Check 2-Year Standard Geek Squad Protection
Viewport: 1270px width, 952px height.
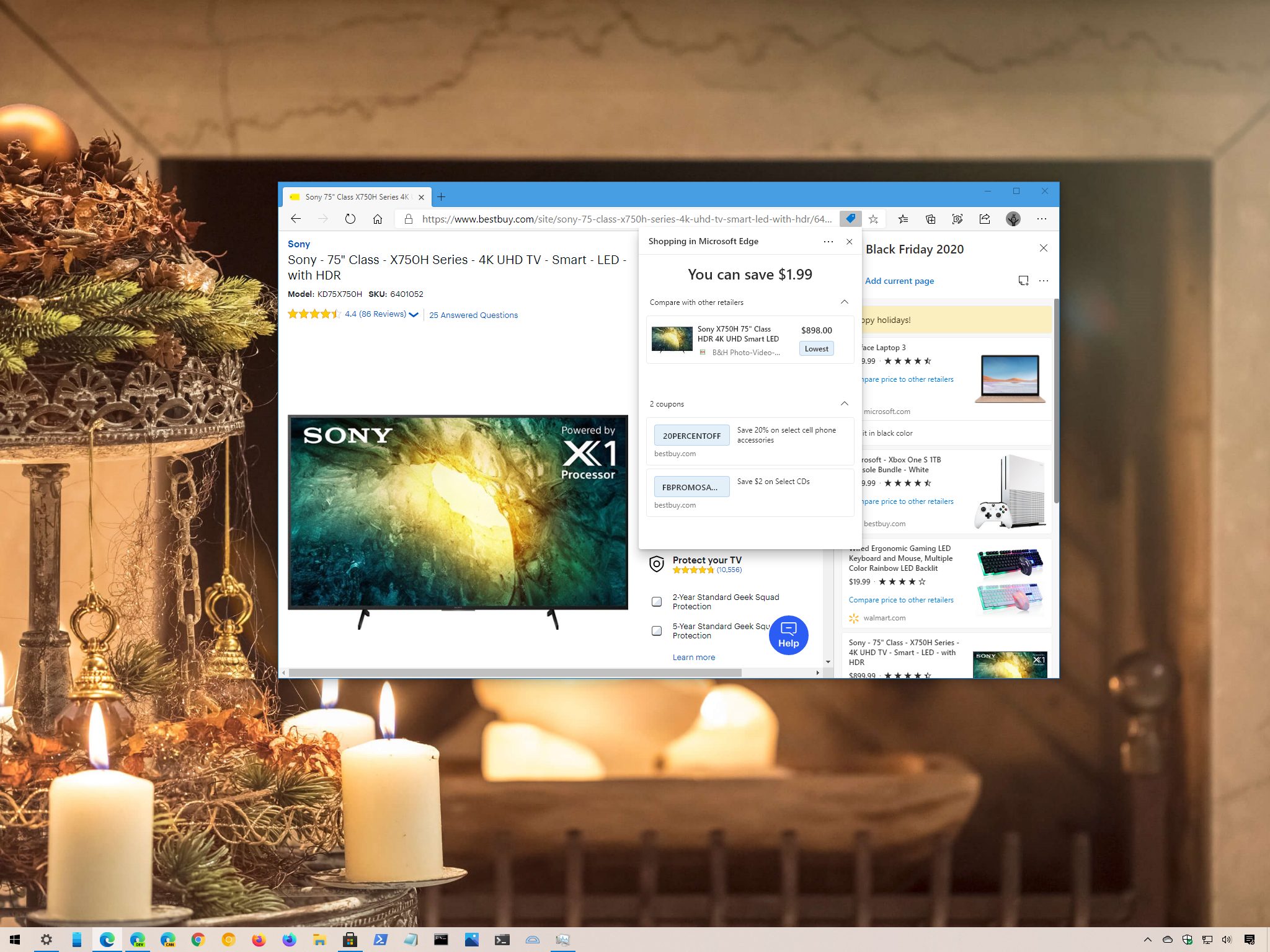(x=657, y=601)
